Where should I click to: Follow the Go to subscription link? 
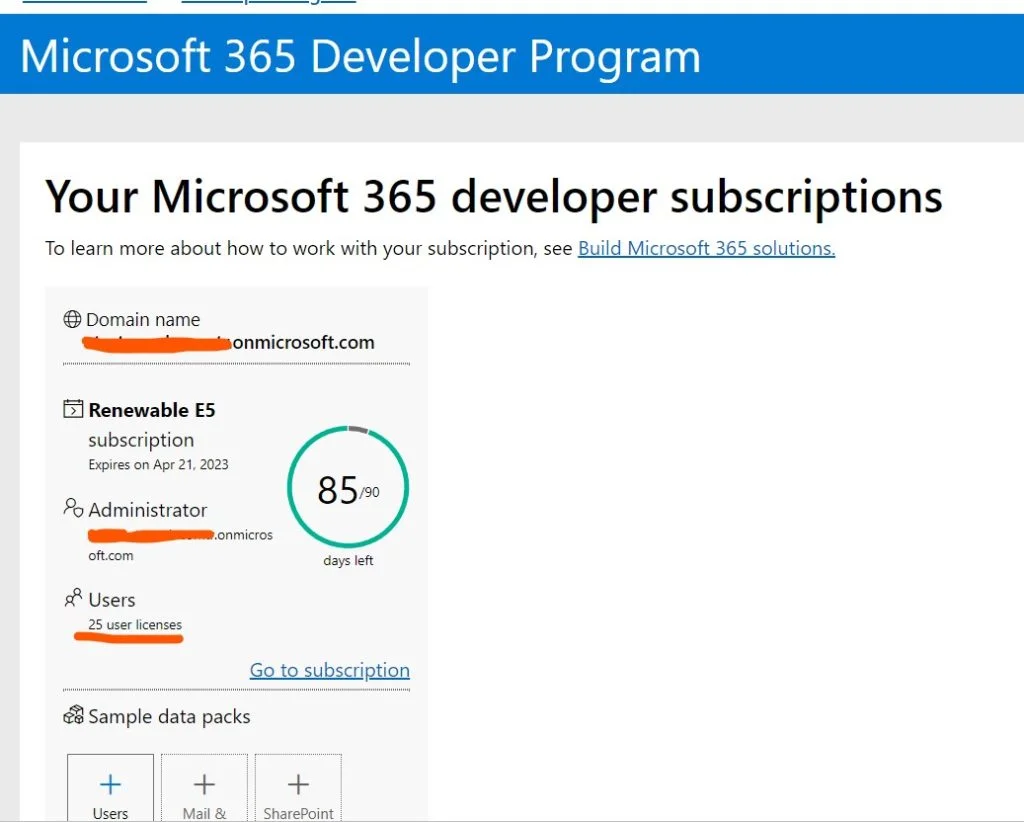[x=329, y=670]
